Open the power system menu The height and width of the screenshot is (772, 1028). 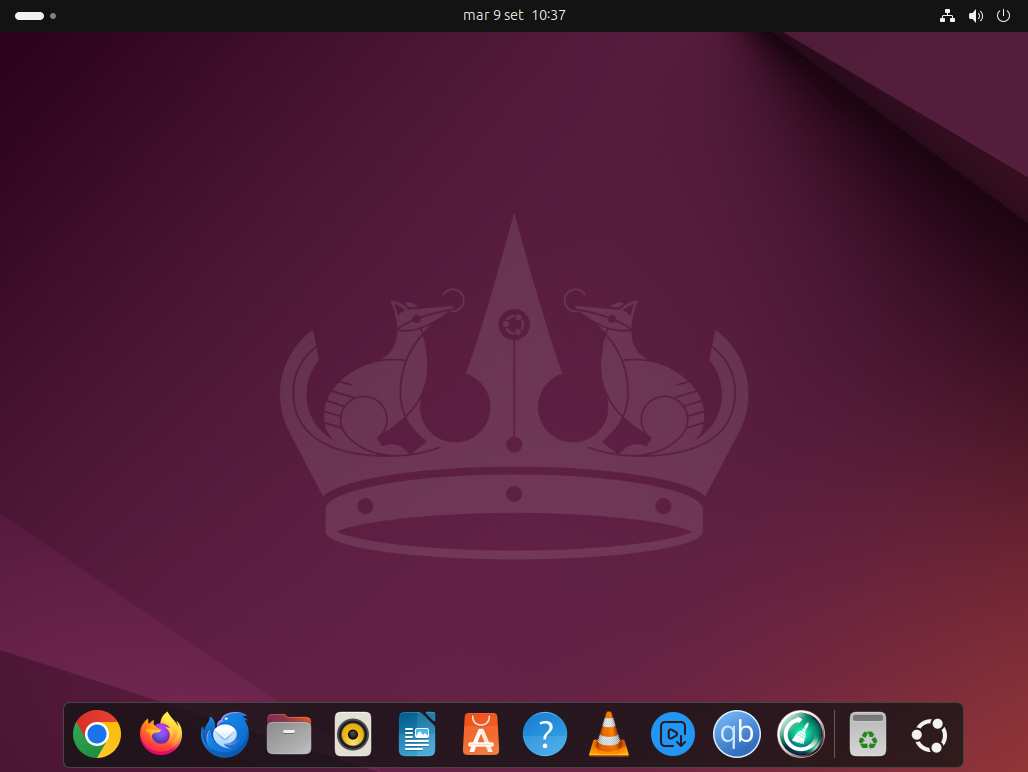pyautogui.click(x=1003, y=15)
